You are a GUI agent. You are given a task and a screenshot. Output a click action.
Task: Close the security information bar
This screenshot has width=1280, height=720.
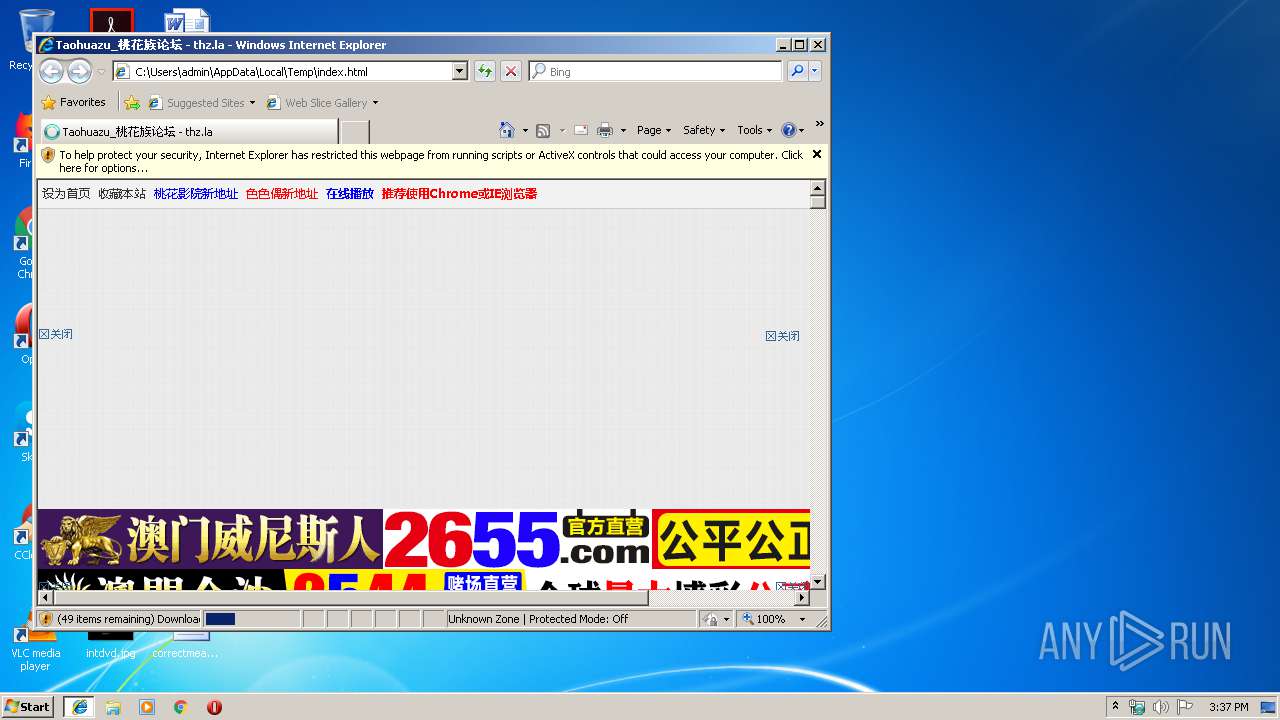[817, 154]
